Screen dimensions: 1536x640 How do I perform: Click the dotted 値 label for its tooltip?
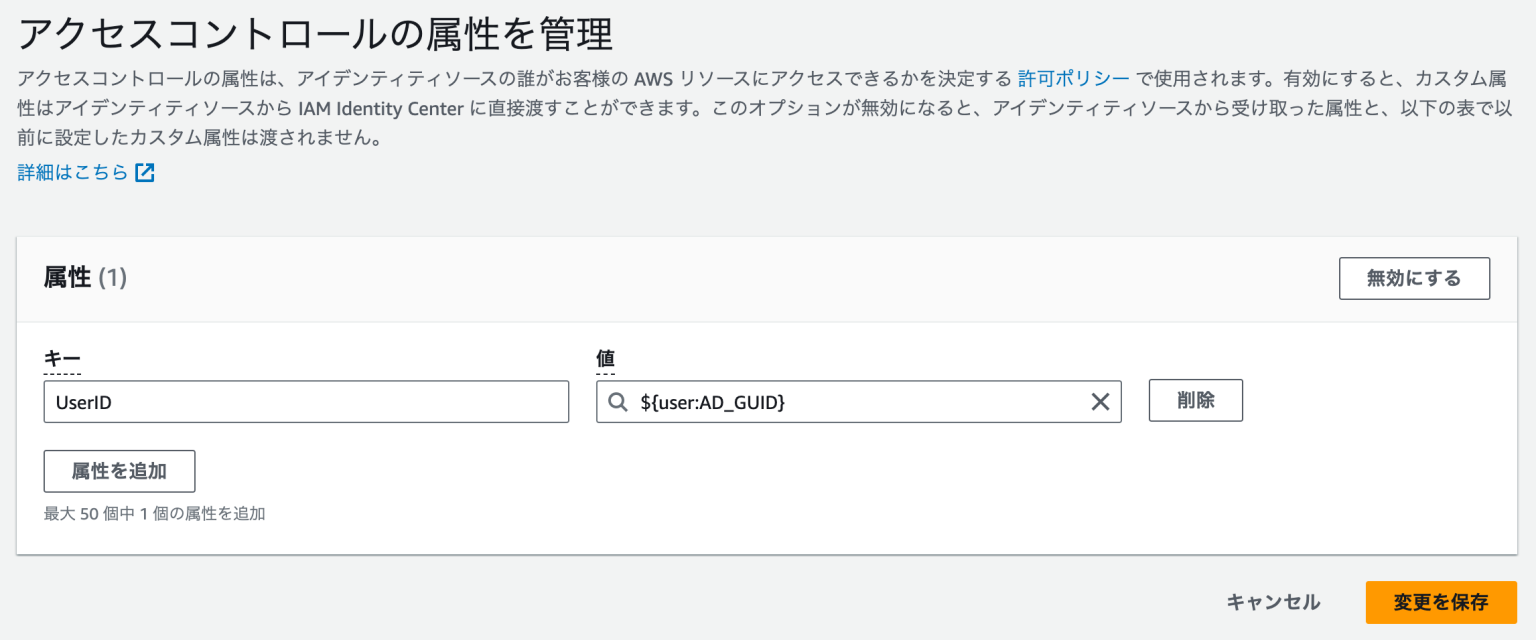[x=604, y=358]
